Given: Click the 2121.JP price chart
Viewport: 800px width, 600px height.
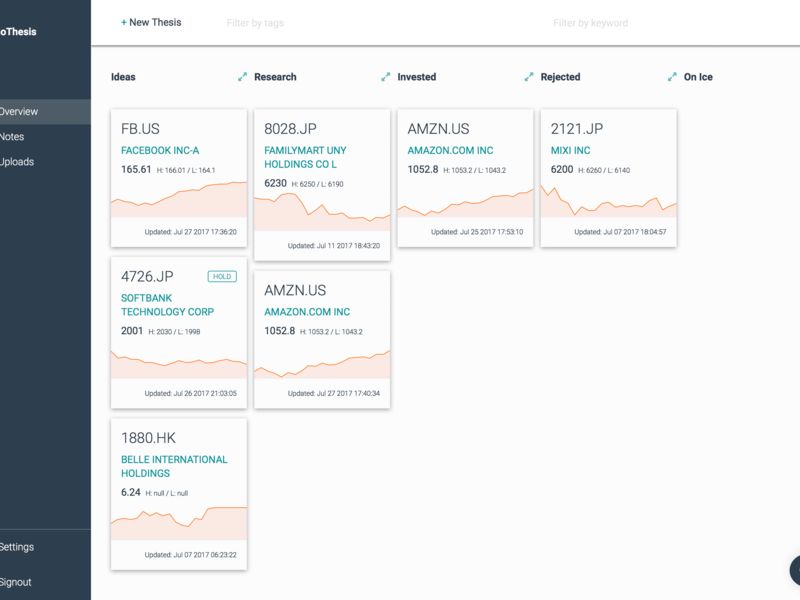Looking at the screenshot, I should [609, 201].
